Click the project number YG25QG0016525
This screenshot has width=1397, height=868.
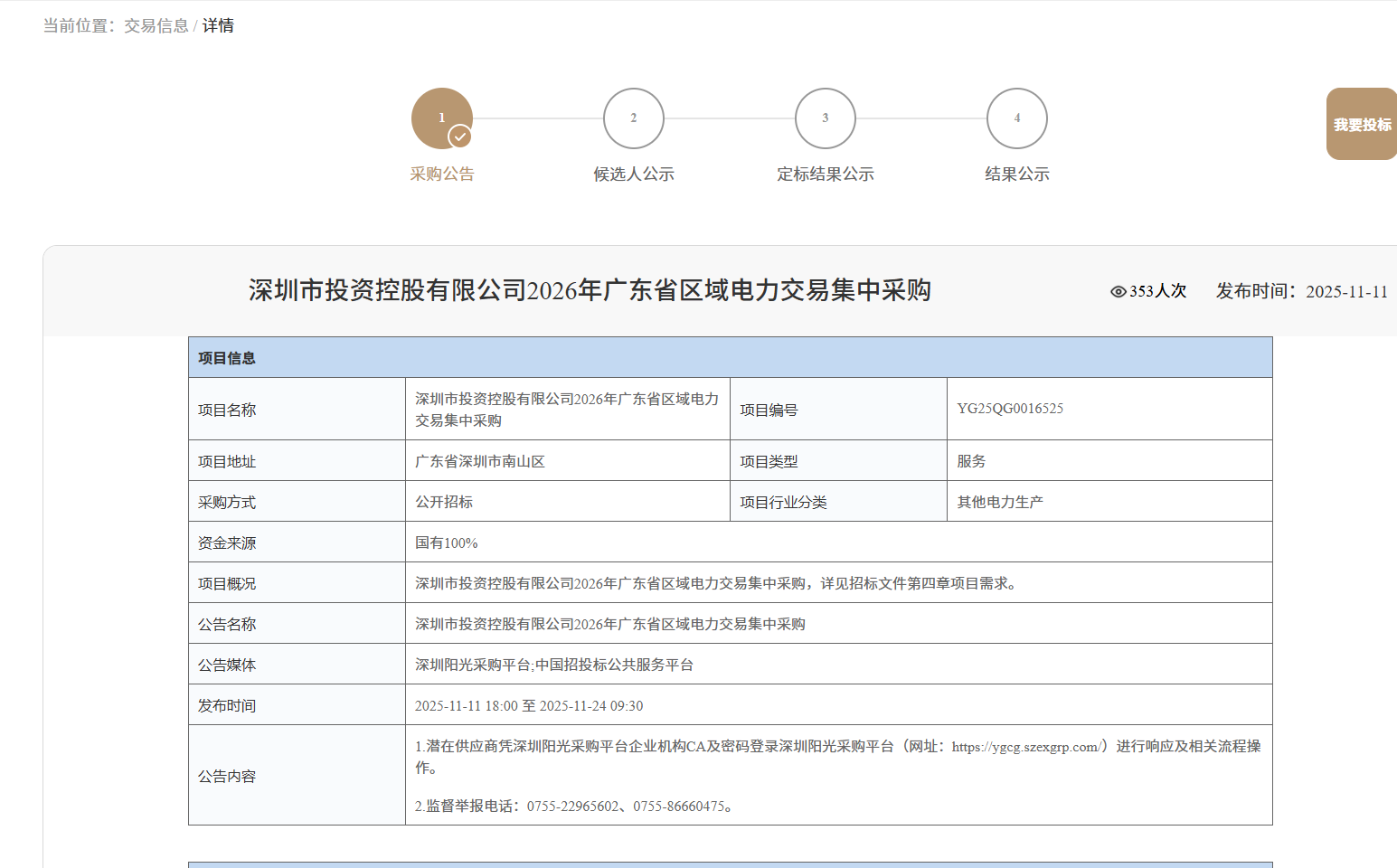1009,409
